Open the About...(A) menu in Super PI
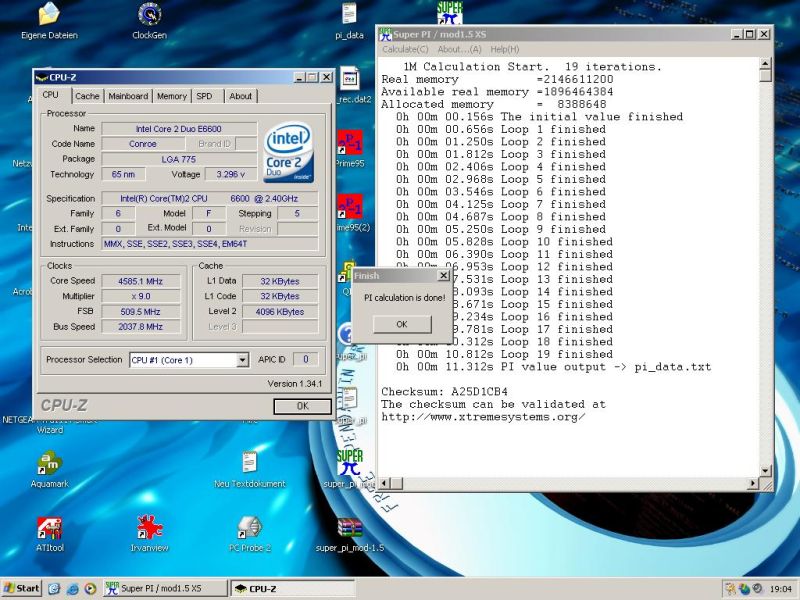 click(459, 49)
